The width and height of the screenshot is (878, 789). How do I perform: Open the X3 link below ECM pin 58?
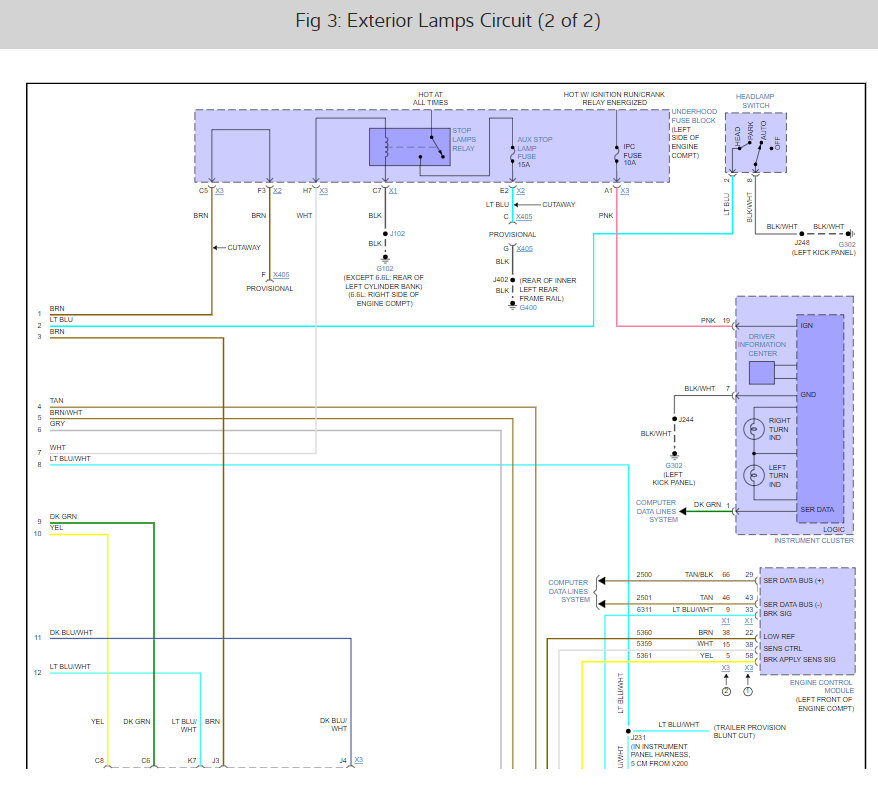coord(749,668)
